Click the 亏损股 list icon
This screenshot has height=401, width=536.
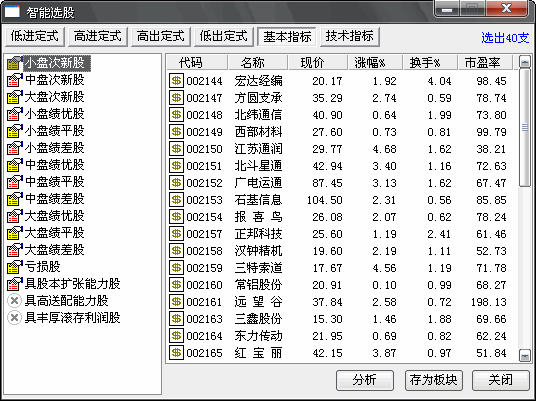(15, 267)
